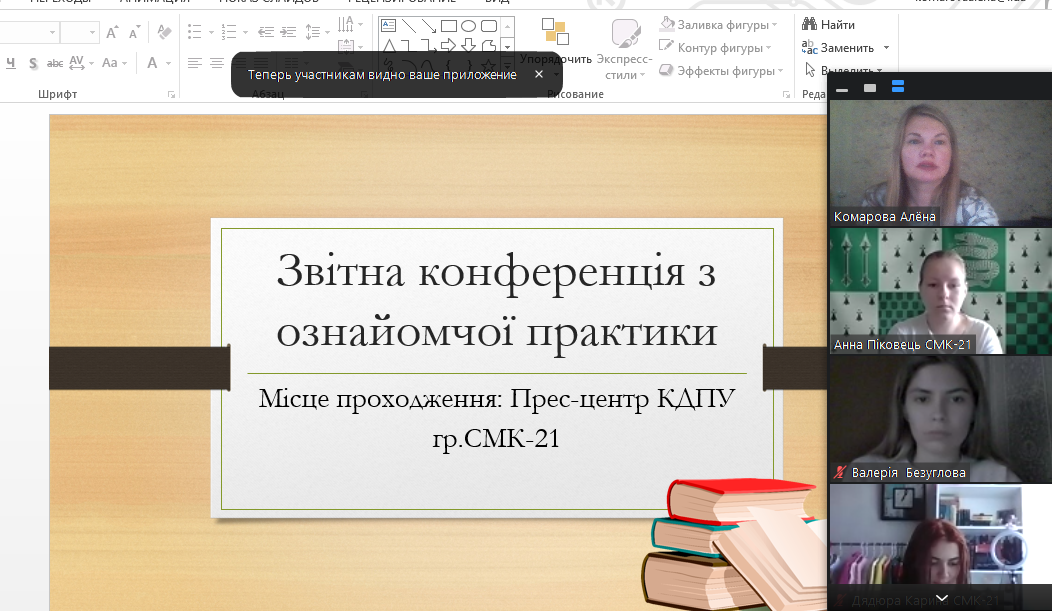Switch Zoom video panel to gallery layout
This screenshot has height=611, width=1052.
point(898,88)
